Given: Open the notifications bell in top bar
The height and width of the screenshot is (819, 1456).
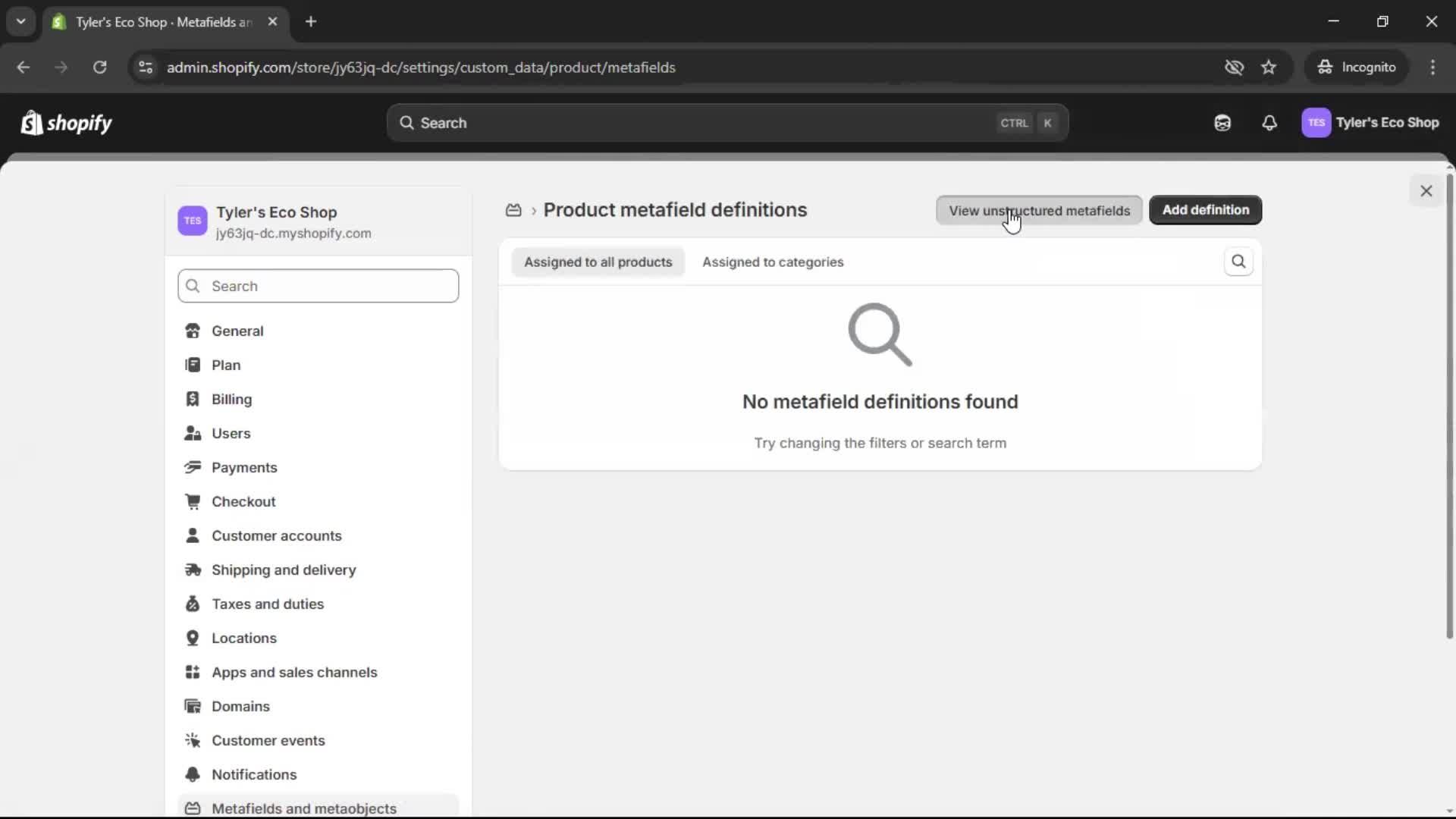Looking at the screenshot, I should (x=1269, y=123).
